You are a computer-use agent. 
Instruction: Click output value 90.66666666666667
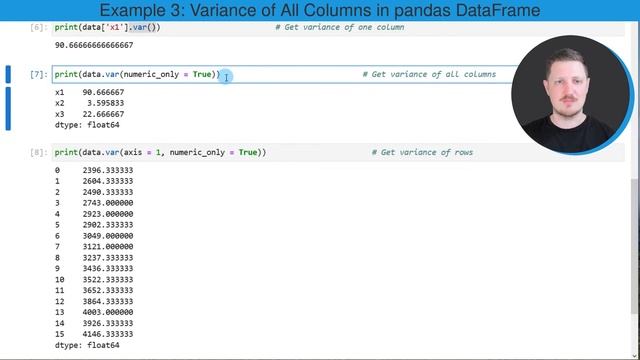pos(94,45)
